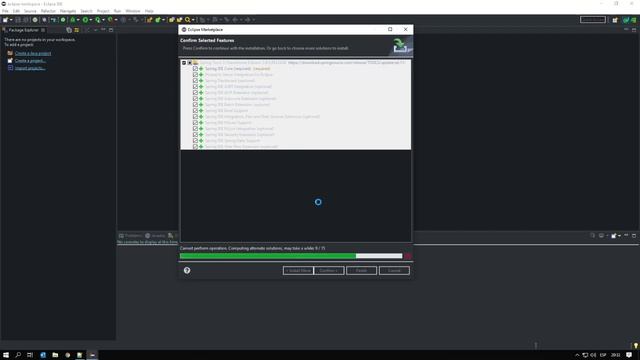Toggle the root Spring Tools feature checkbox
The width and height of the screenshot is (640, 360).
pyautogui.click(x=190, y=63)
